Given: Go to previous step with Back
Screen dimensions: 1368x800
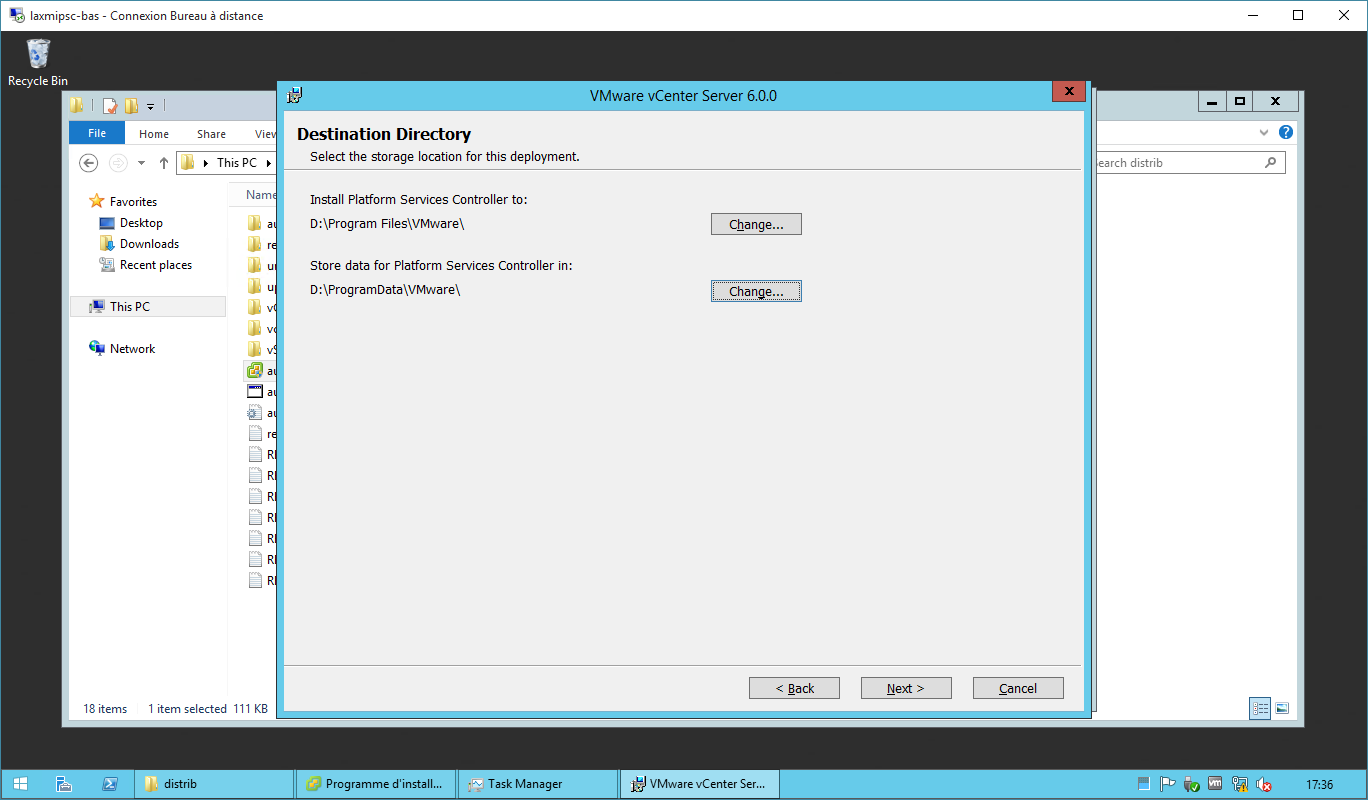Looking at the screenshot, I should [x=794, y=688].
